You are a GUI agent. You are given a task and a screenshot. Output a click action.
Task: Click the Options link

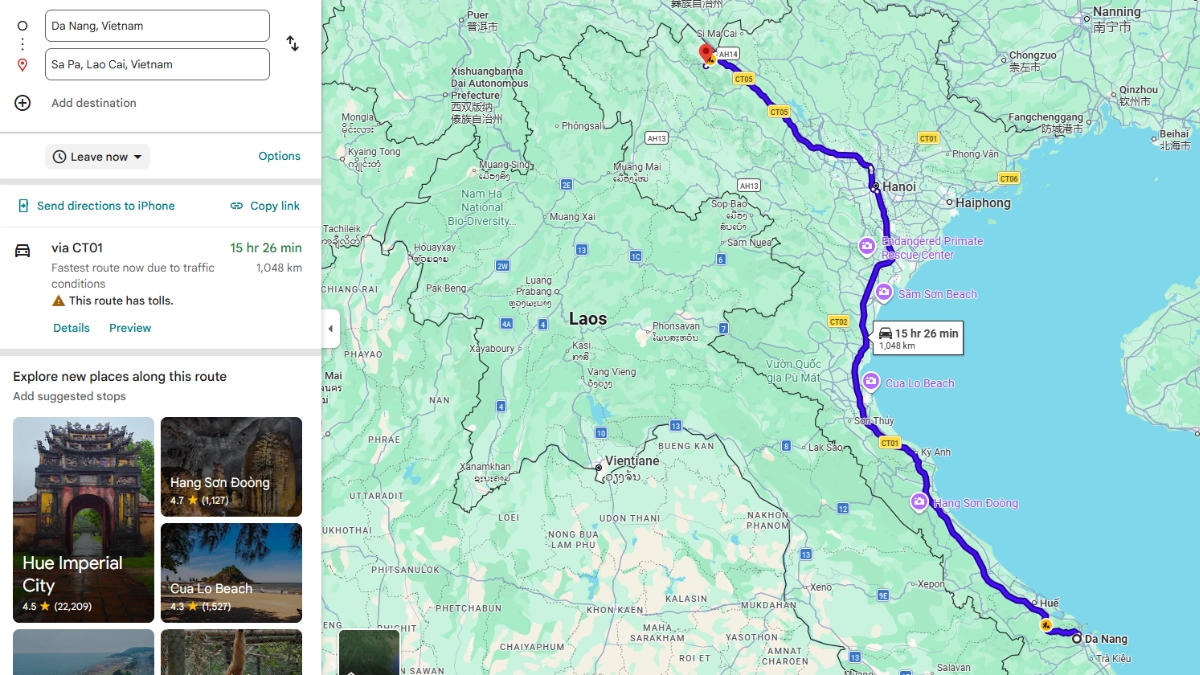click(x=279, y=156)
